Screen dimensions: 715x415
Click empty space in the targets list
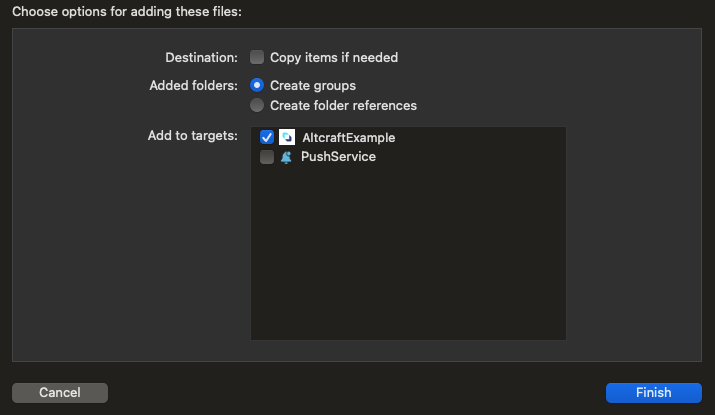tap(408, 251)
